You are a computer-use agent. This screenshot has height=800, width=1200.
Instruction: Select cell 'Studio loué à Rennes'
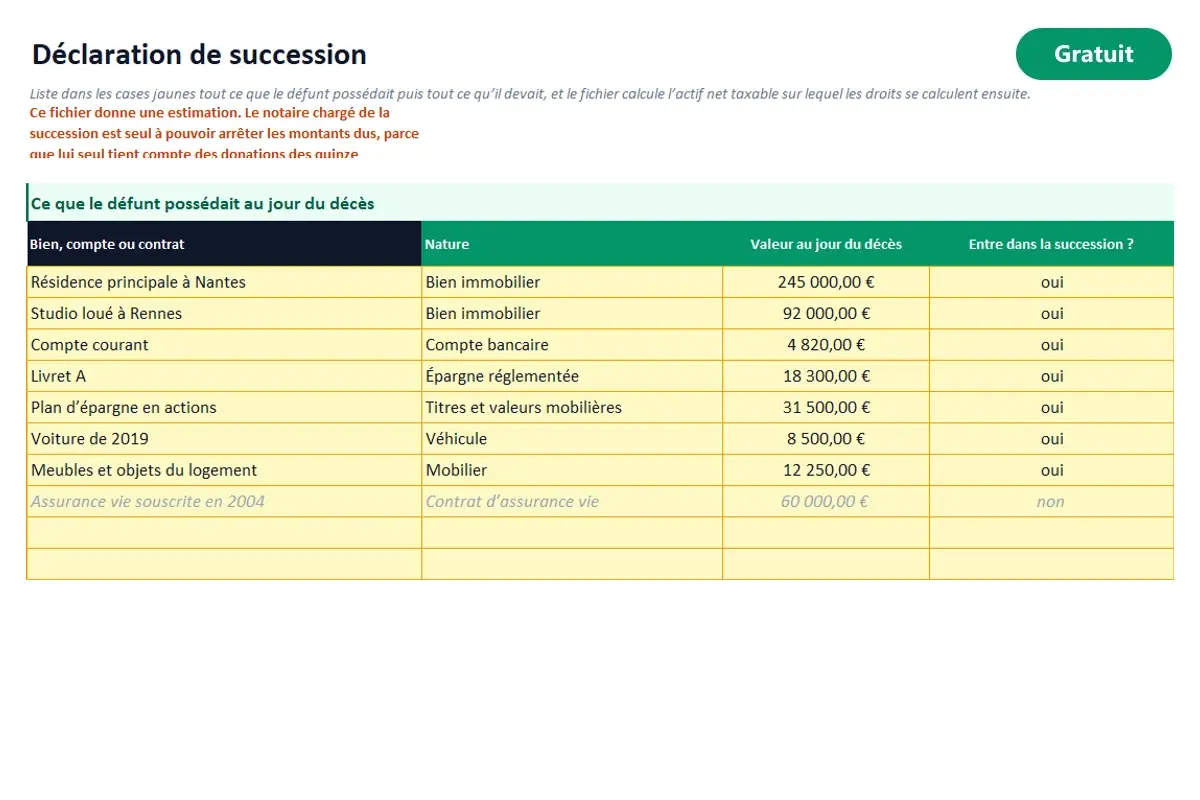tap(224, 313)
